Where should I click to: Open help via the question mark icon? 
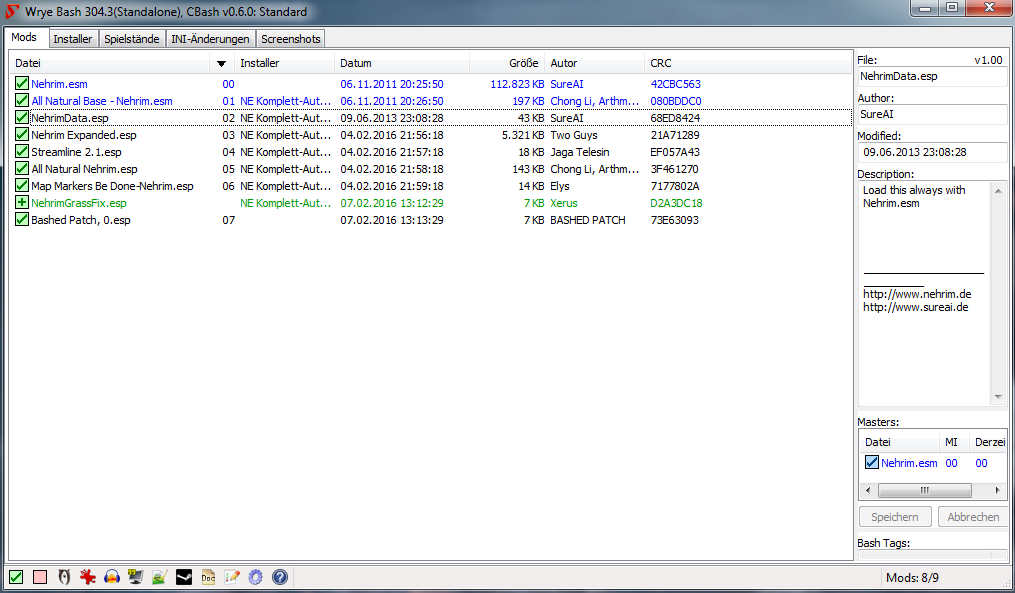[x=280, y=577]
